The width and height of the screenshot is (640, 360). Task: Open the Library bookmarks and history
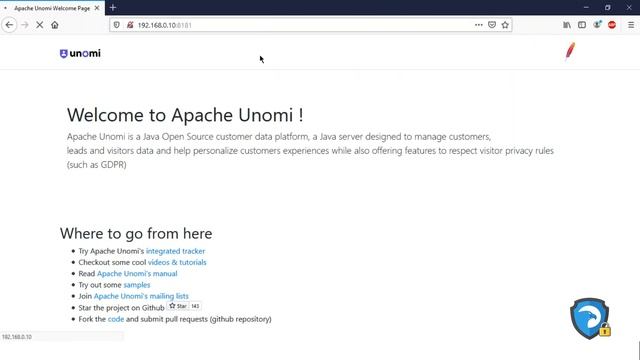pyautogui.click(x=567, y=25)
